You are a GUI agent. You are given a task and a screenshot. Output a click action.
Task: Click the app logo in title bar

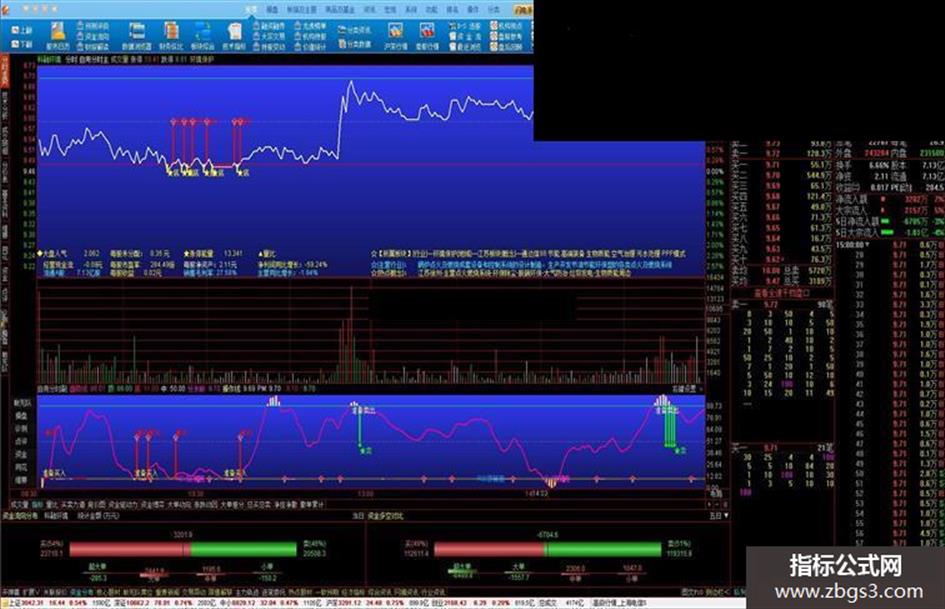tap(5, 9)
